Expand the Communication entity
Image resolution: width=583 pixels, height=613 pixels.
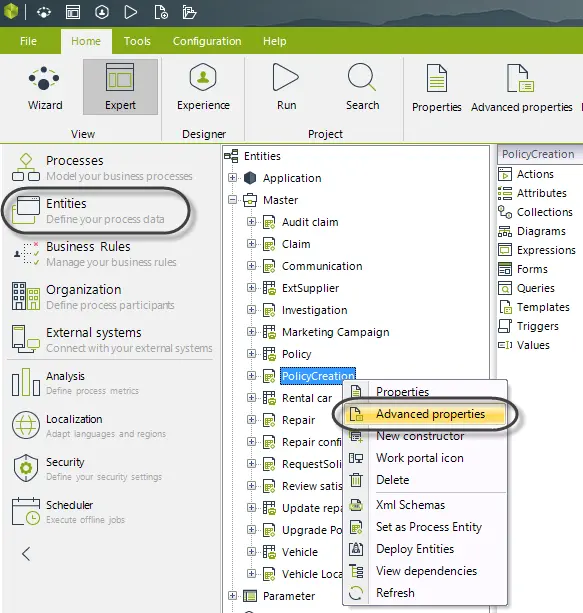coord(251,265)
